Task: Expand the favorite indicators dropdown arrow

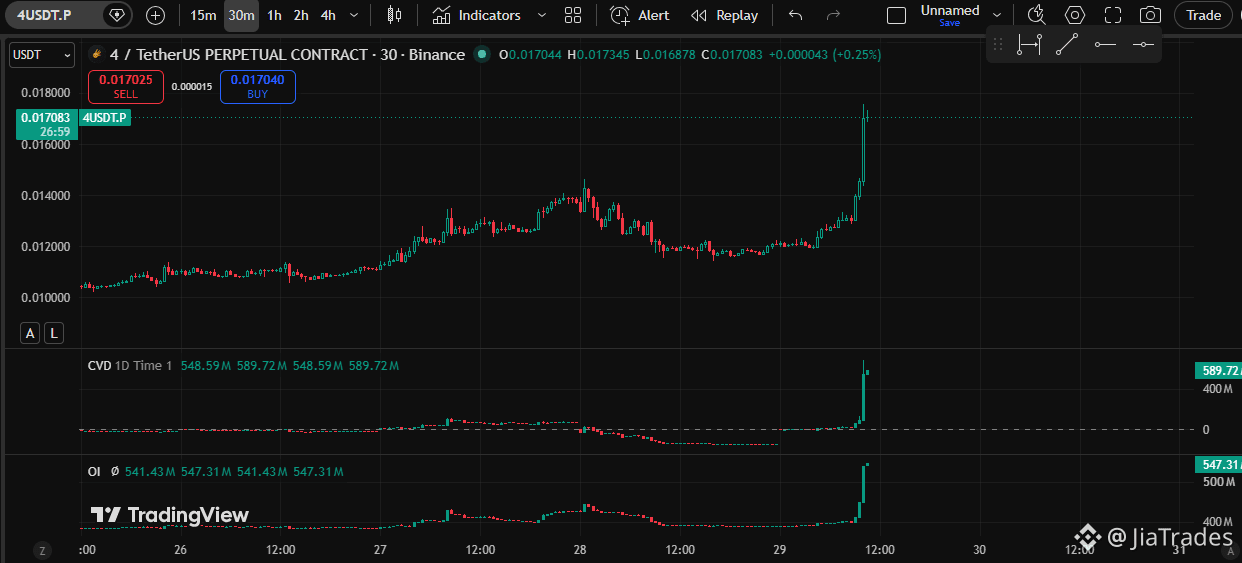Action: pyautogui.click(x=542, y=15)
